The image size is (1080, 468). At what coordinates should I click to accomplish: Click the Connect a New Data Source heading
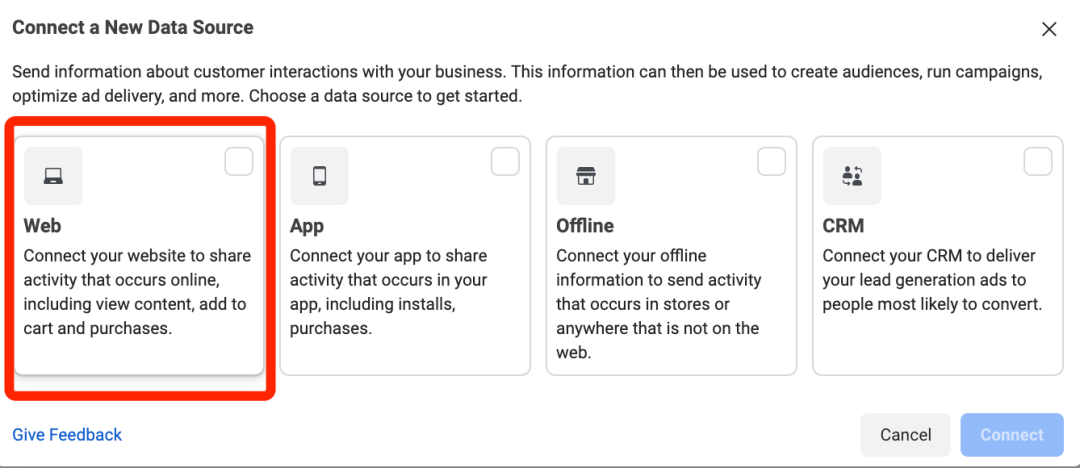133,28
